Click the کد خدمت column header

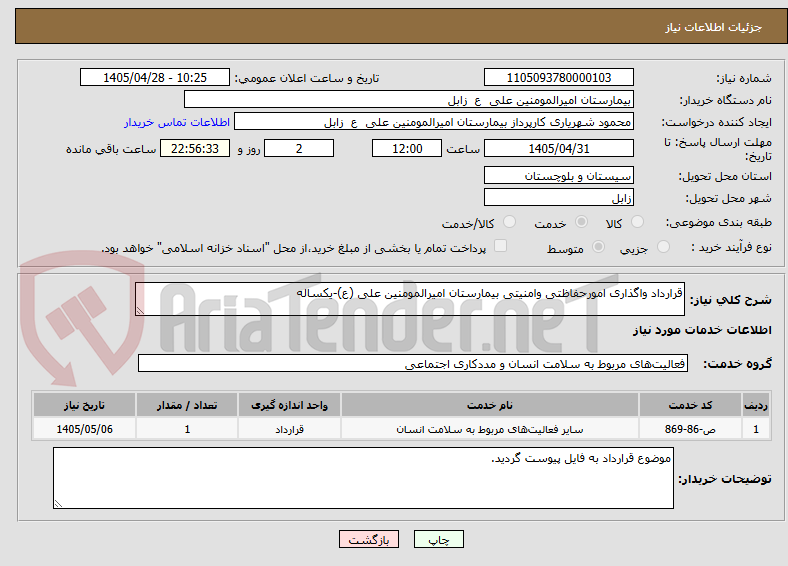pos(690,405)
